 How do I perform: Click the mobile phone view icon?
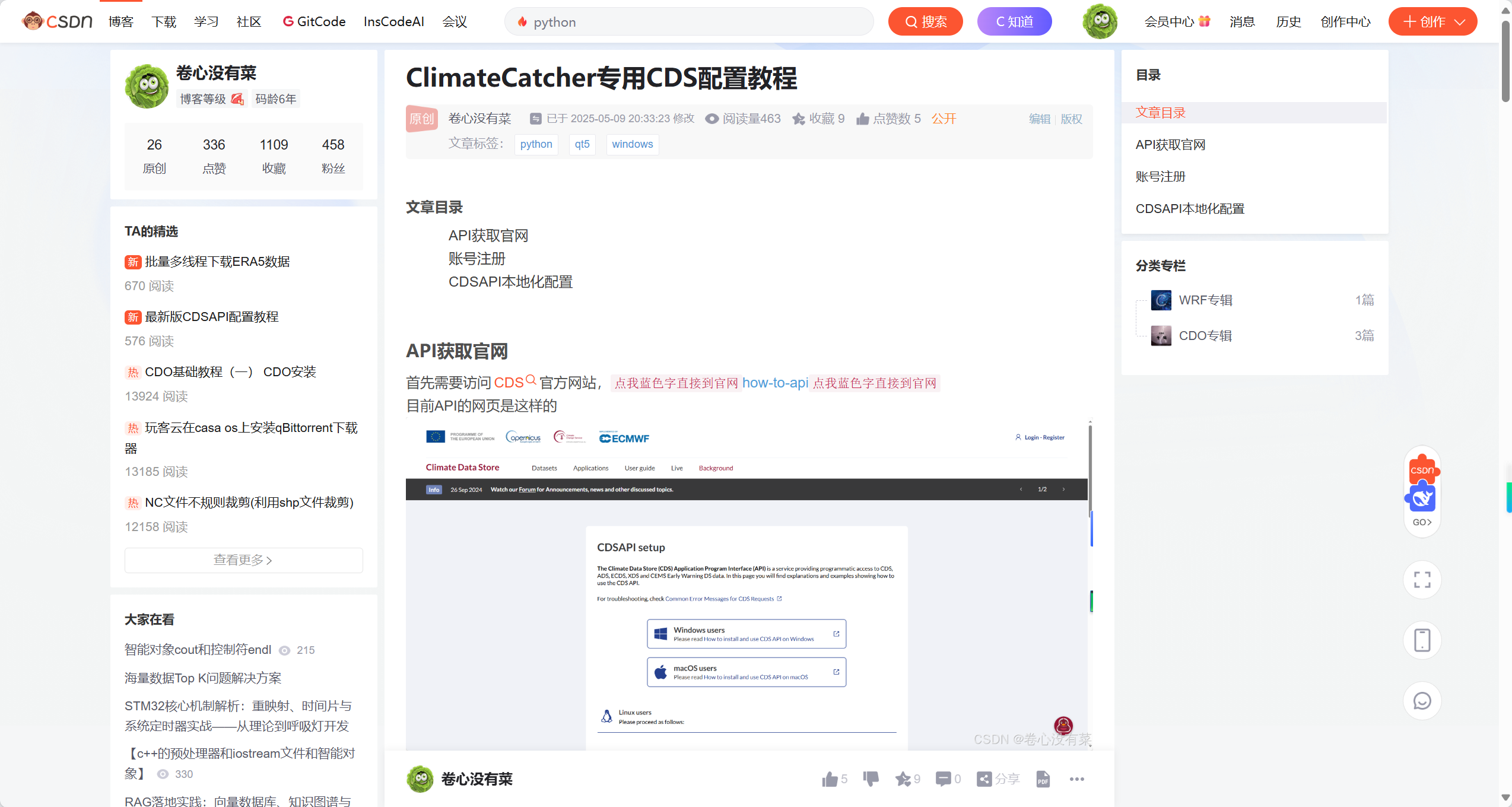tap(1422, 640)
